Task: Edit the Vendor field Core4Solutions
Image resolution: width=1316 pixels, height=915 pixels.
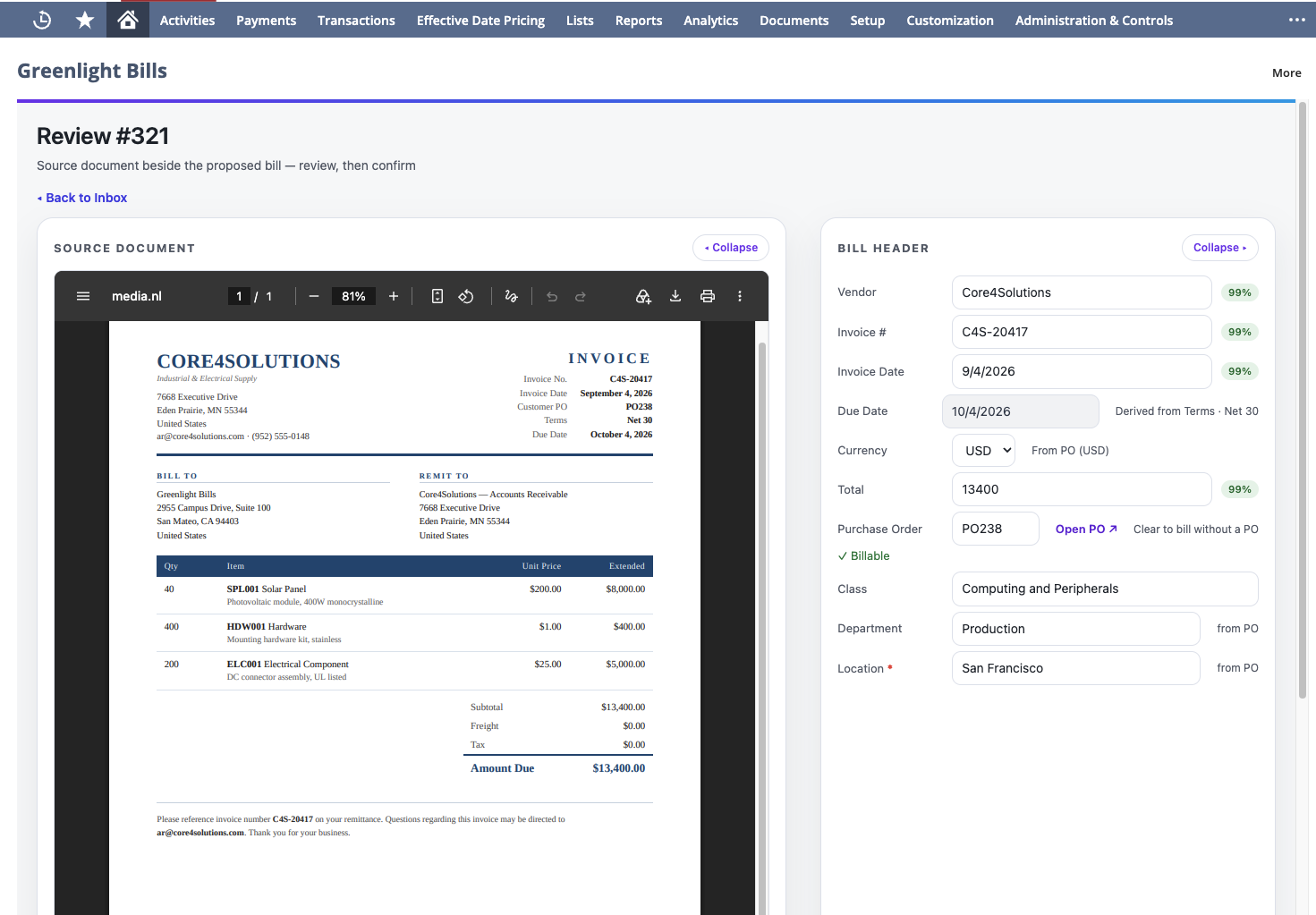Action: [1082, 292]
